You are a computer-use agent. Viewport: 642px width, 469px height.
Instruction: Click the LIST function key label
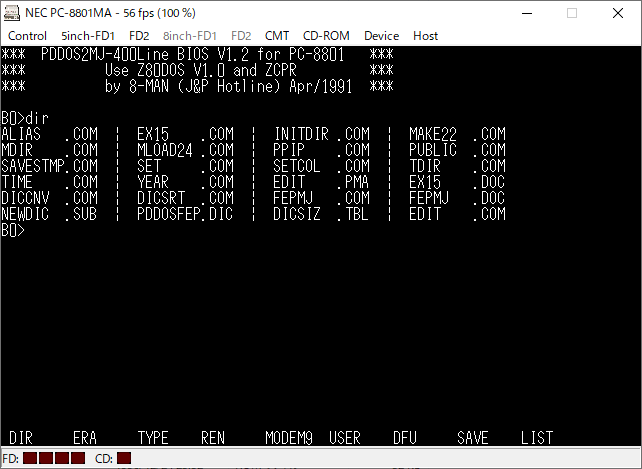(537, 438)
